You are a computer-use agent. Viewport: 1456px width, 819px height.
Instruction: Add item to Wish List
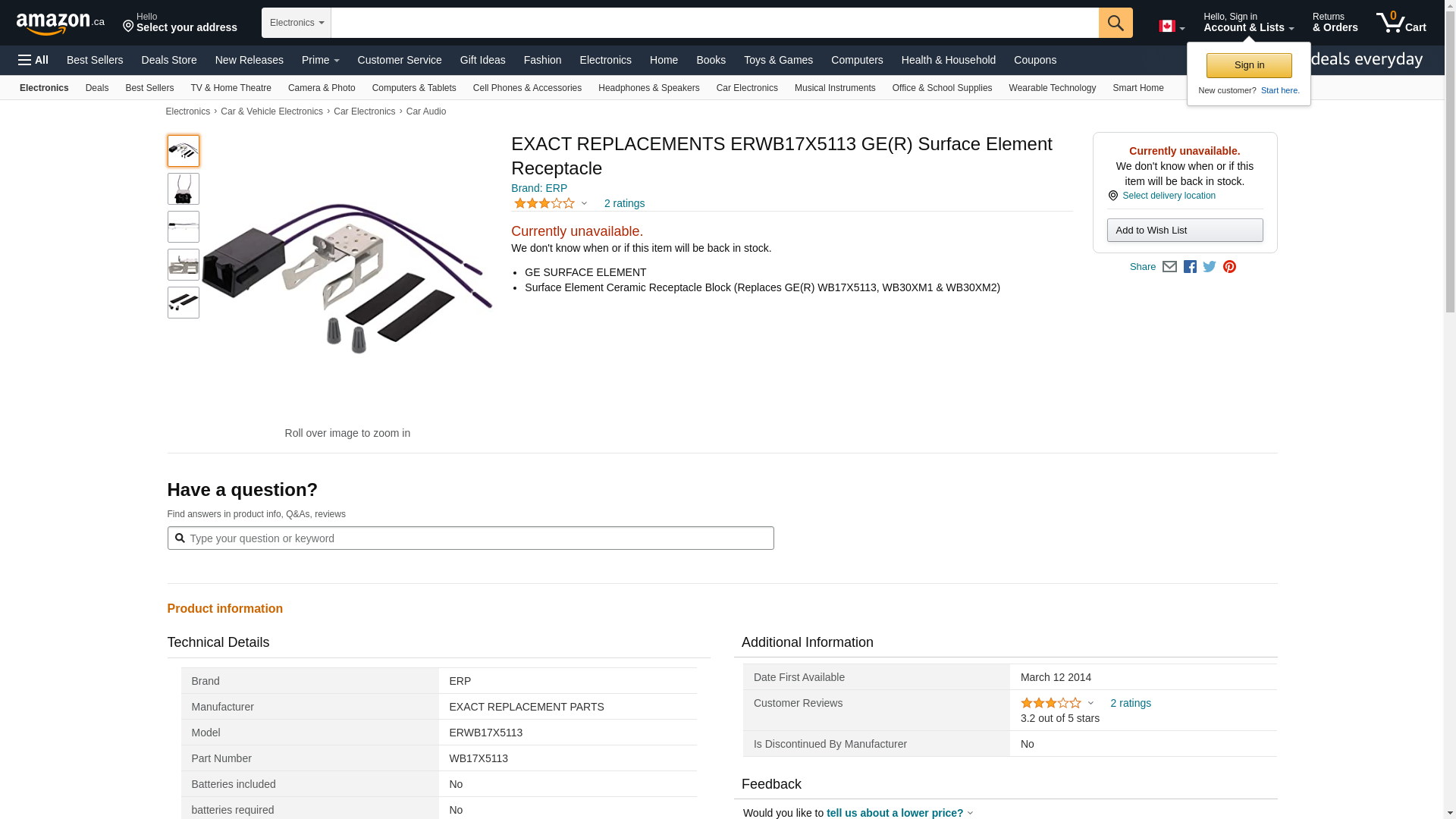point(1185,231)
